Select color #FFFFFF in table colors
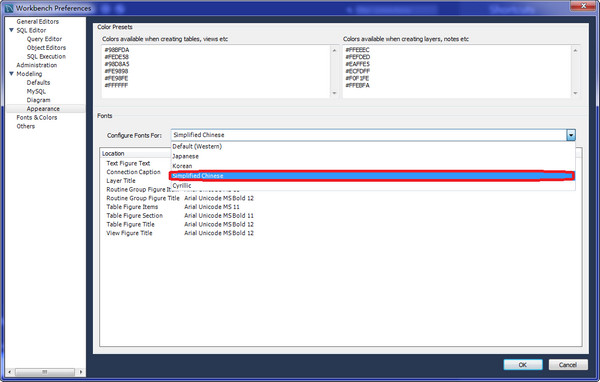The height and width of the screenshot is (382, 600). pos(116,85)
